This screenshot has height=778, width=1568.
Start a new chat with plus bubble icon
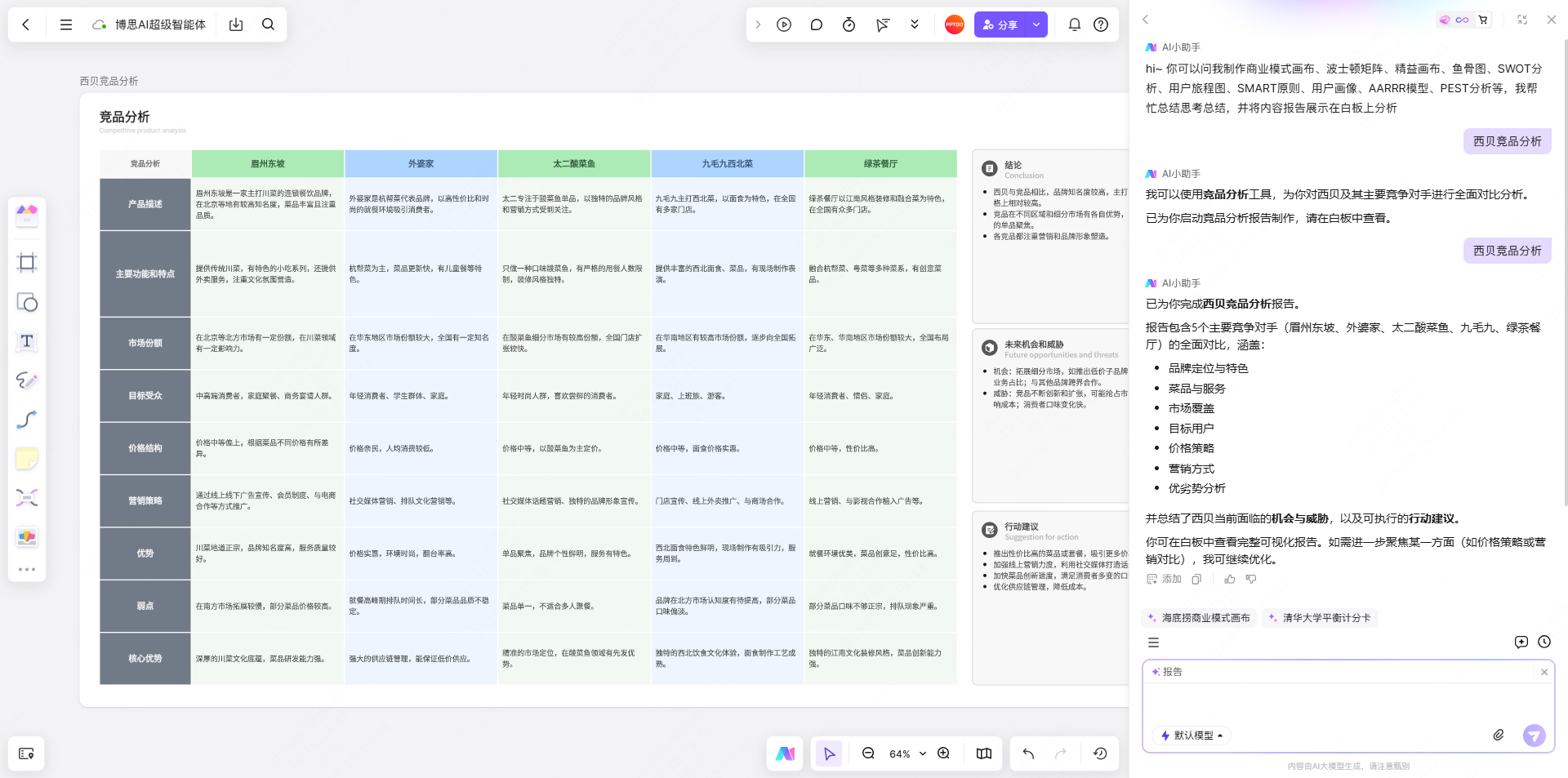click(x=1521, y=642)
